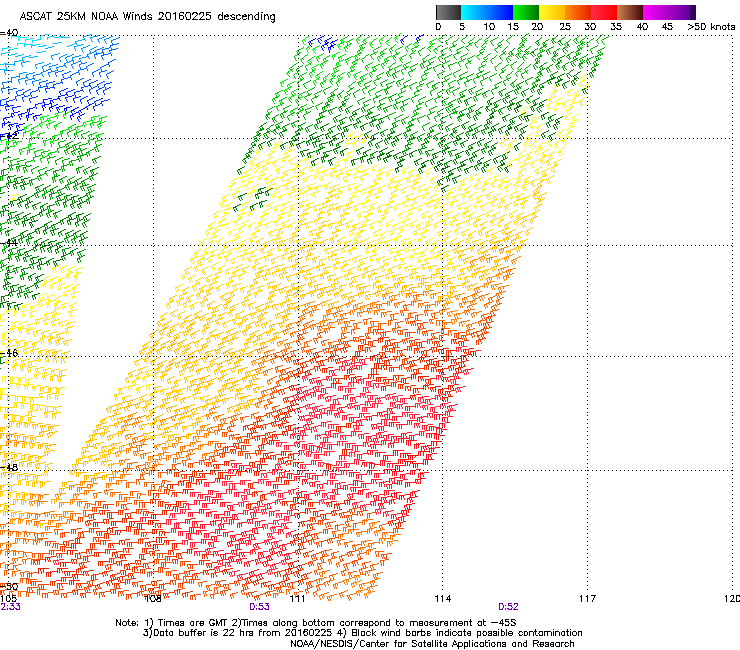This screenshot has height=650, width=740.
Task: Click the cyan 5-10 knots legend swatch
Action: tap(474, 12)
